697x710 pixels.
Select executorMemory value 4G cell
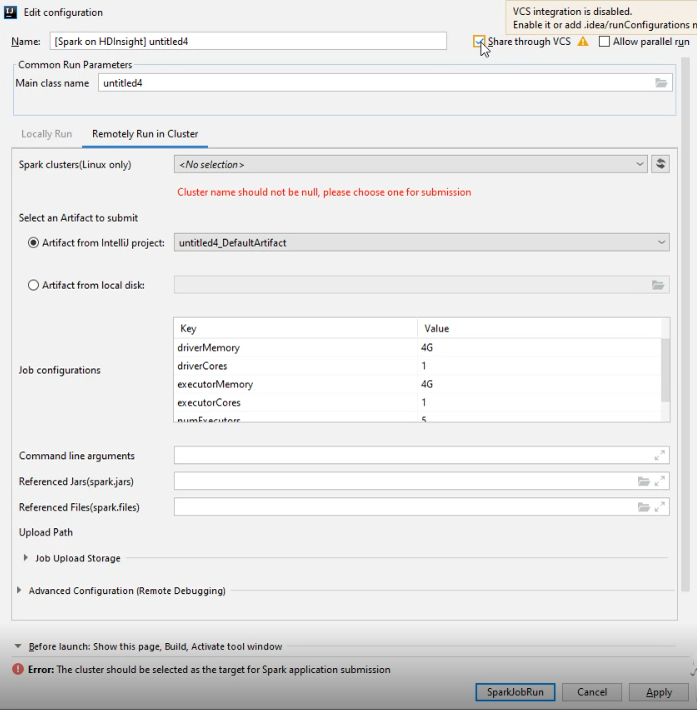pos(539,384)
